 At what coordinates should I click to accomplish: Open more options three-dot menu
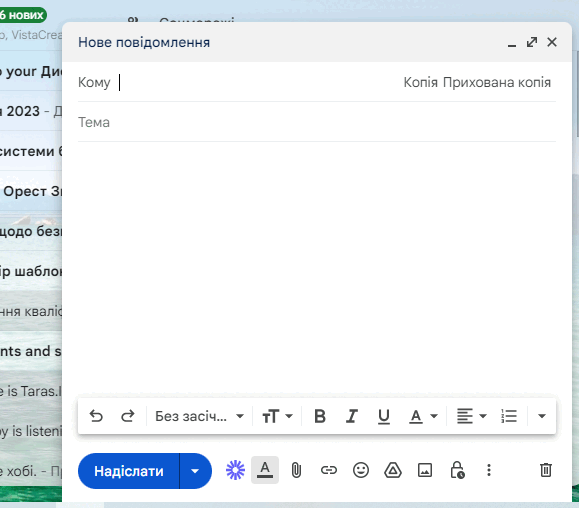(x=489, y=470)
